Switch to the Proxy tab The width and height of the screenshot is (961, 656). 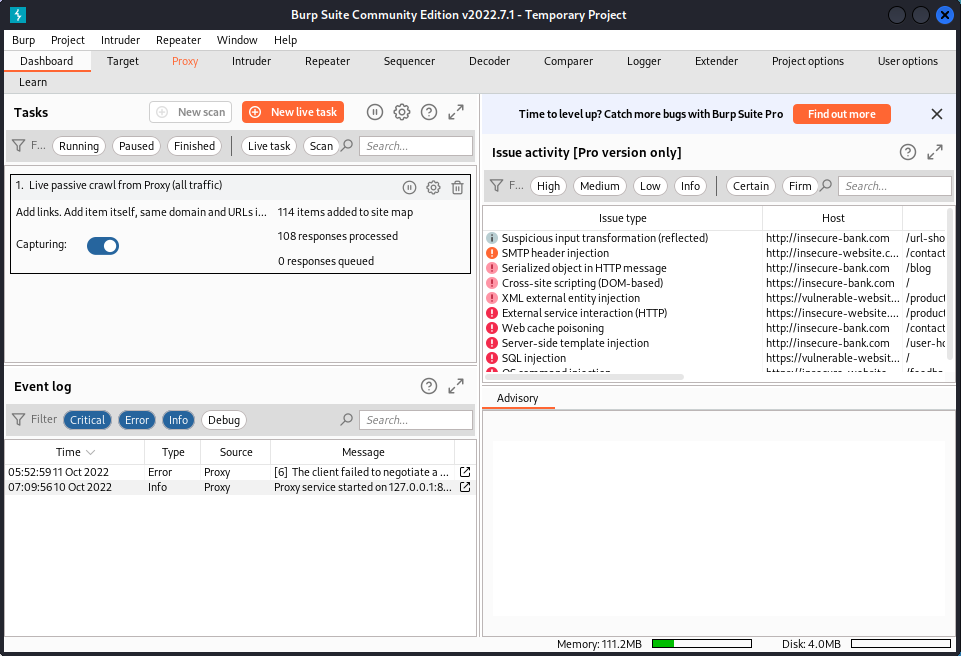tap(185, 61)
